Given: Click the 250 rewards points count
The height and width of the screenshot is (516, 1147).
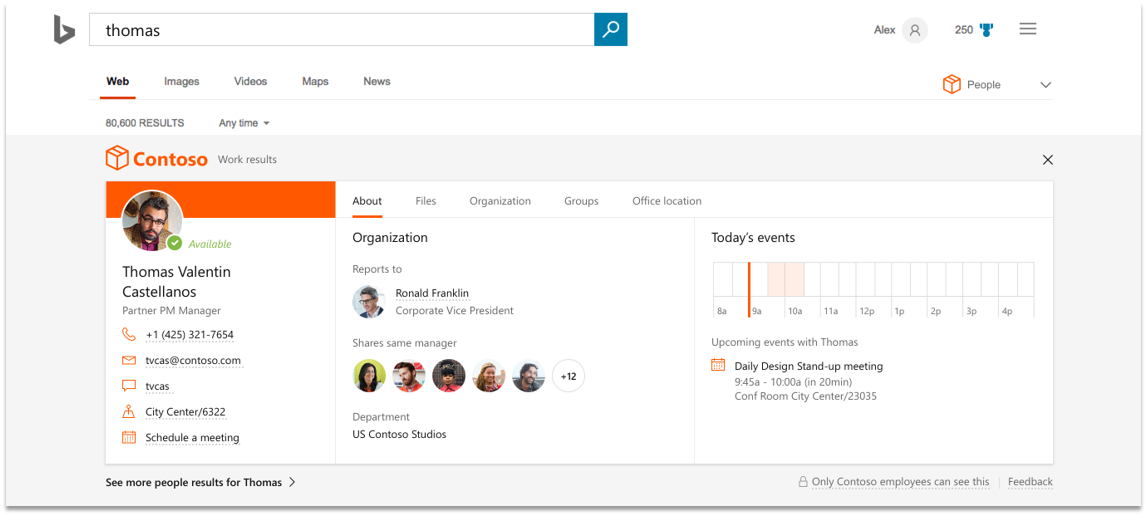Looking at the screenshot, I should pos(964,30).
